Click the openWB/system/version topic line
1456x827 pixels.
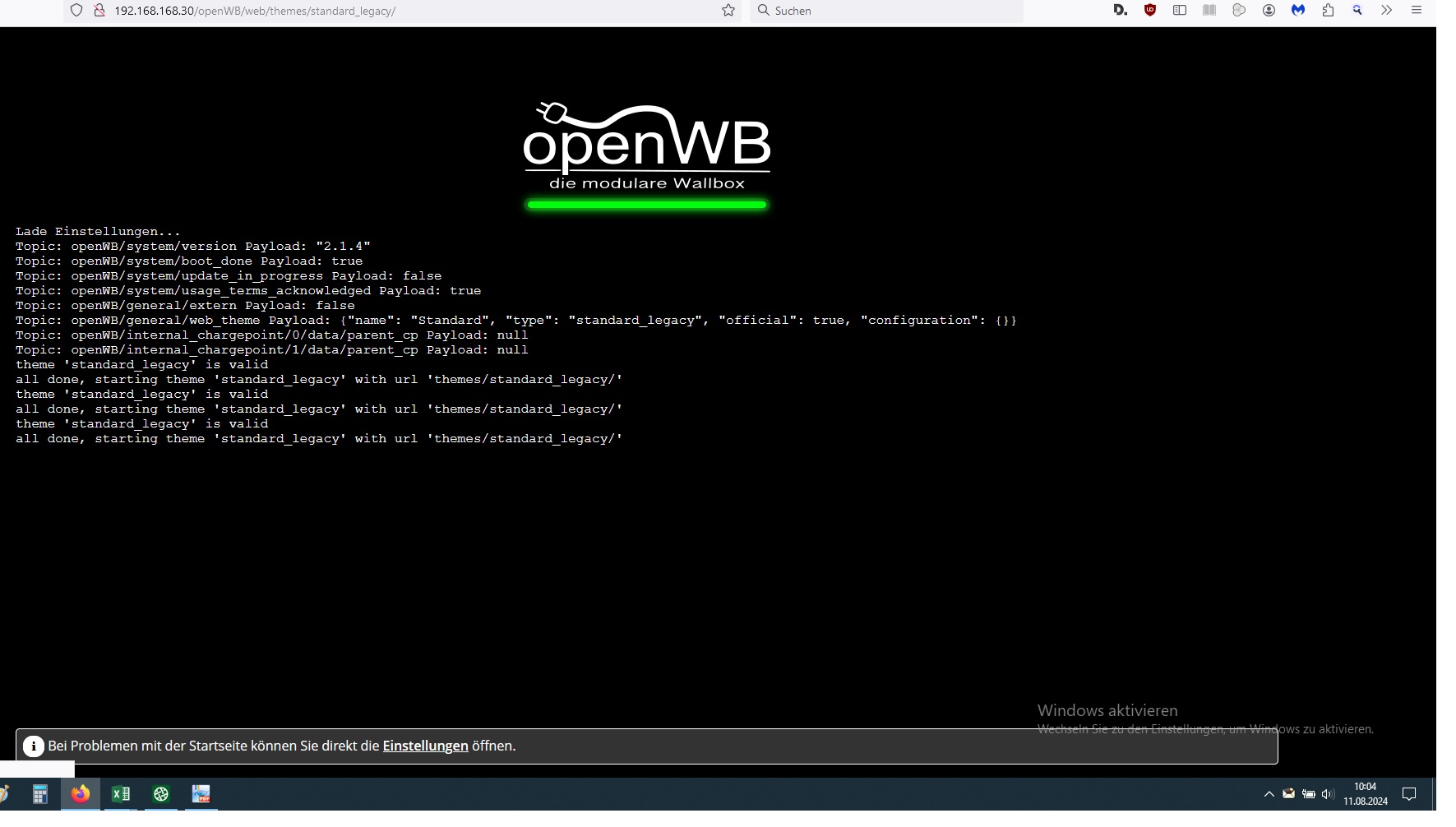[x=193, y=247]
